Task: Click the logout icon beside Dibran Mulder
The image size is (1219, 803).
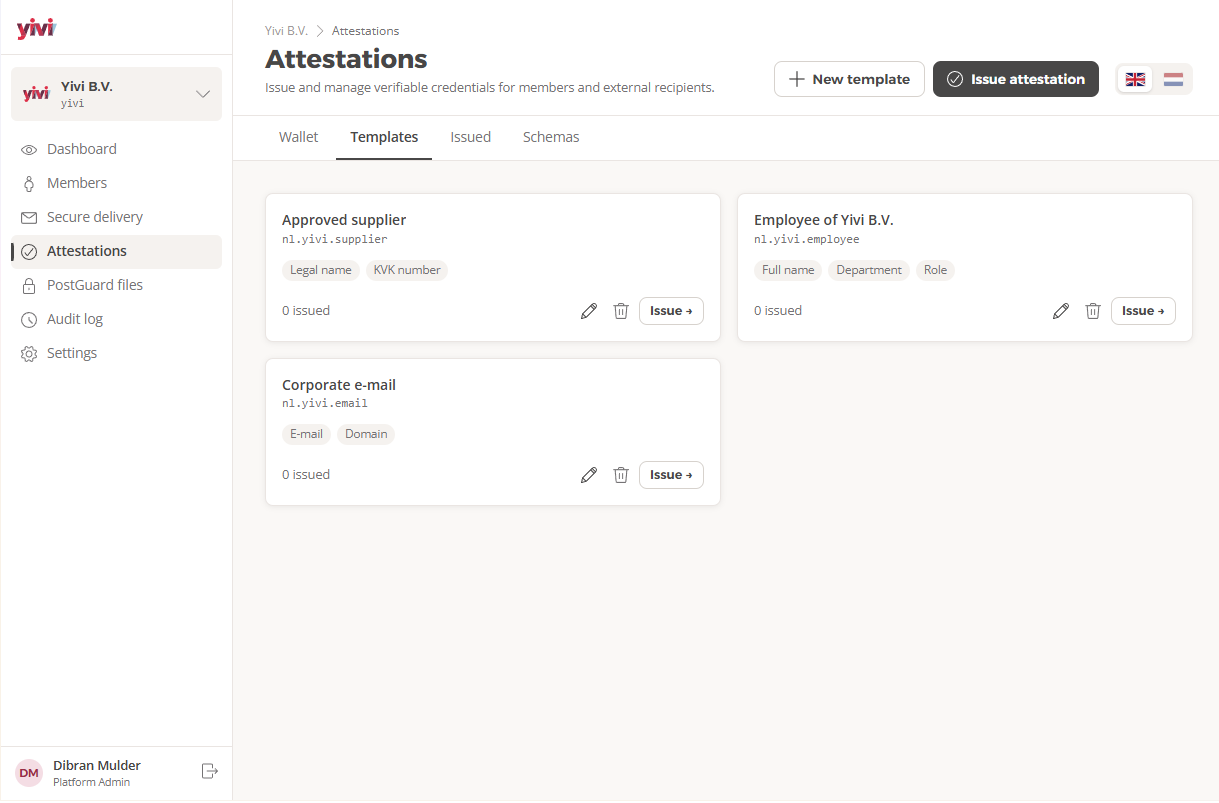Action: click(x=209, y=771)
